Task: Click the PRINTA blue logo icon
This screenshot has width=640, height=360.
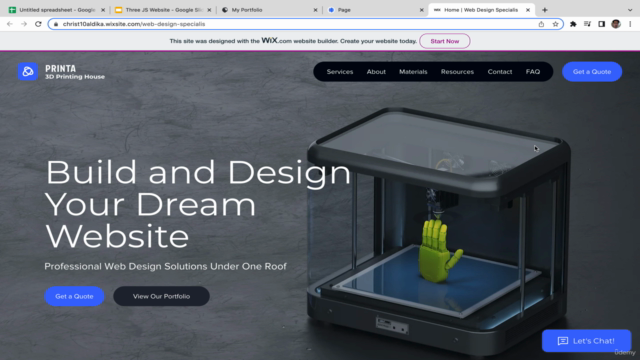Action: [x=28, y=71]
